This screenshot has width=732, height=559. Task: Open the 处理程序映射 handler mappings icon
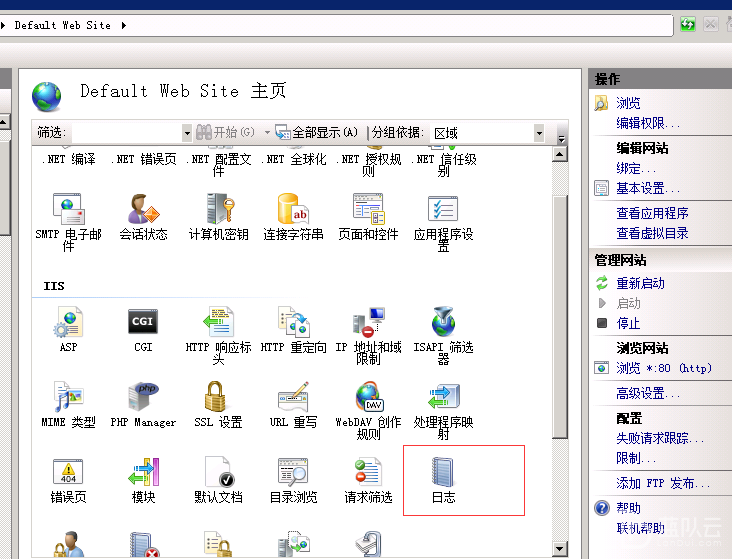click(x=443, y=396)
